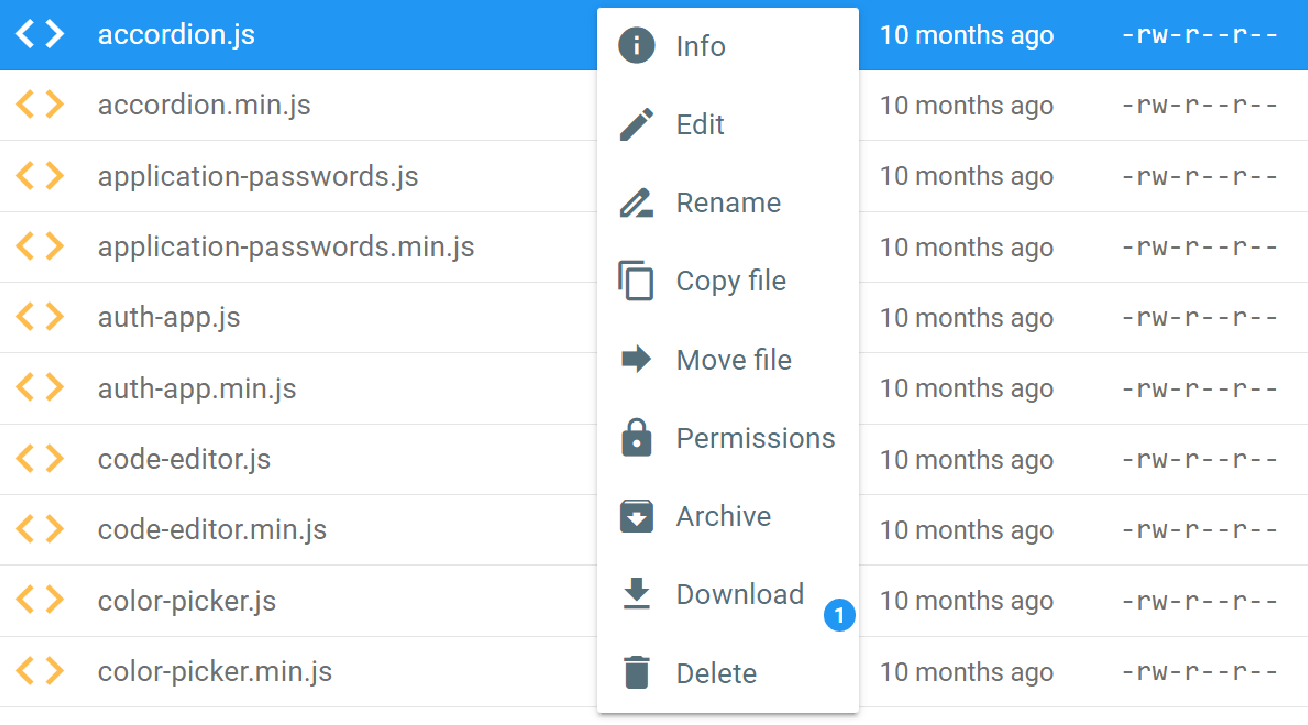Screen dimensions: 1308x725
Task: Click the padlock Permissions icon
Action: point(637,437)
